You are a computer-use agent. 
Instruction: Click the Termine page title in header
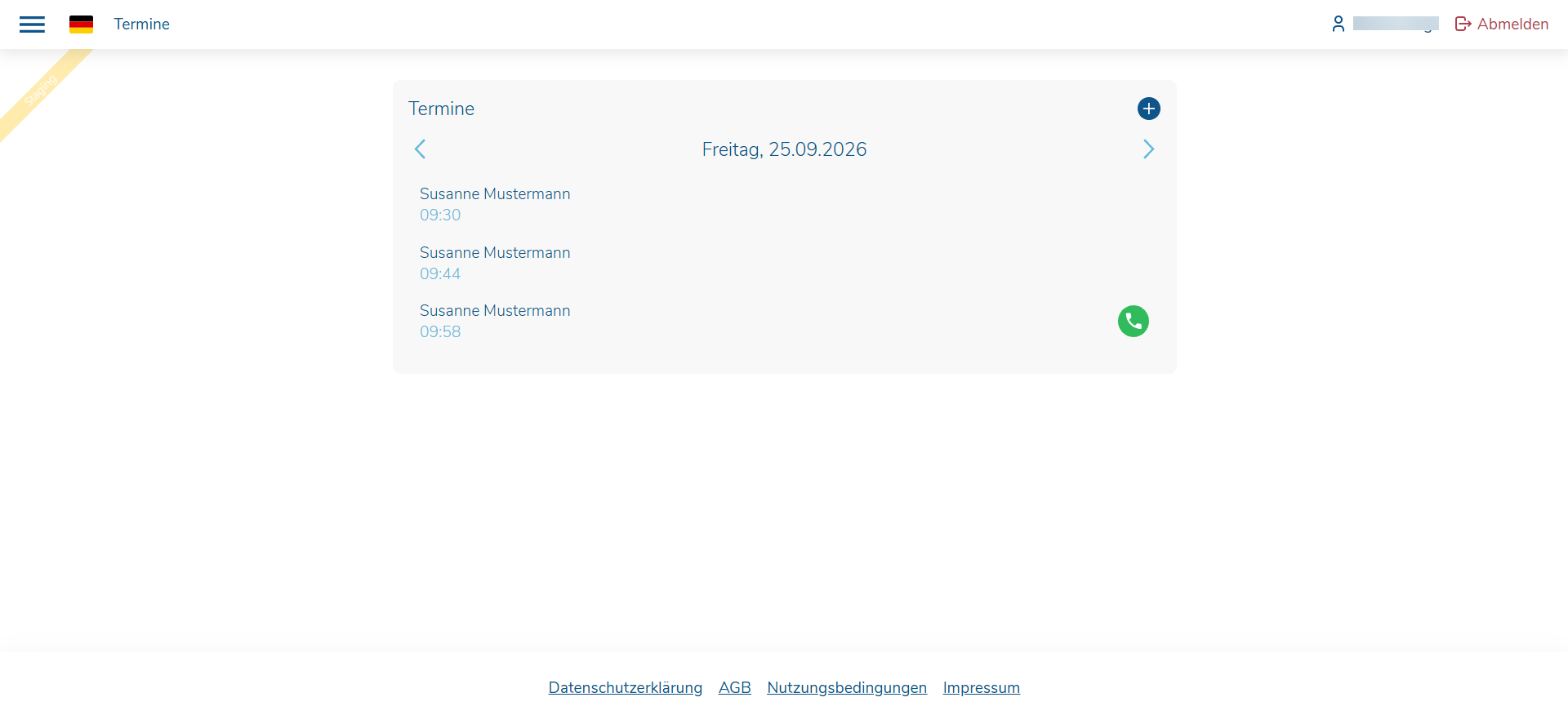click(142, 24)
